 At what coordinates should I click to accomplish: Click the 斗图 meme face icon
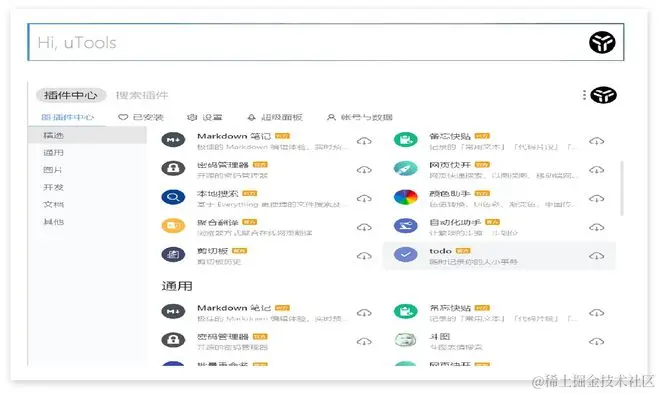click(x=406, y=340)
